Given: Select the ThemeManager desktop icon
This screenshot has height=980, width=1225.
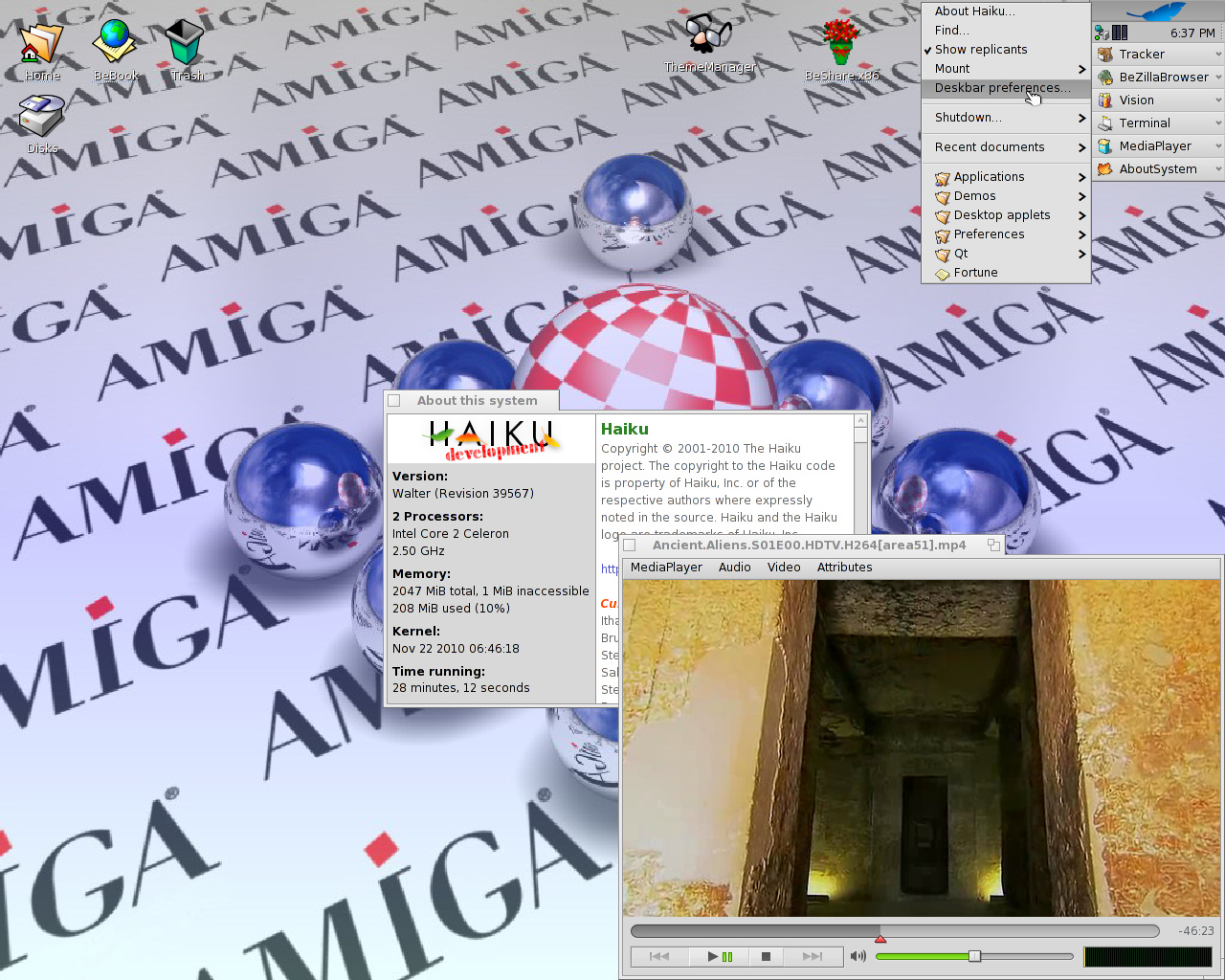Looking at the screenshot, I should click(709, 35).
